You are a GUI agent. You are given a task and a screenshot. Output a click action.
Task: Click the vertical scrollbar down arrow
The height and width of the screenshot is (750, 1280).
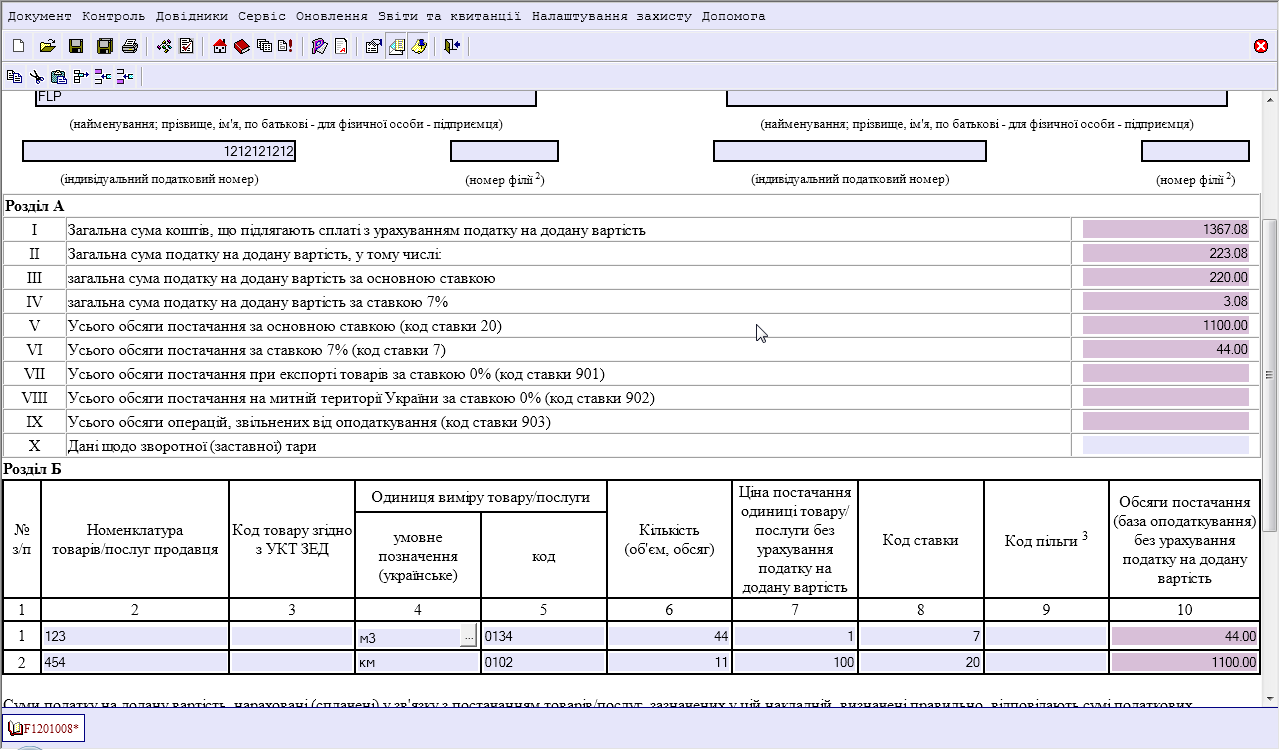click(x=1270, y=697)
